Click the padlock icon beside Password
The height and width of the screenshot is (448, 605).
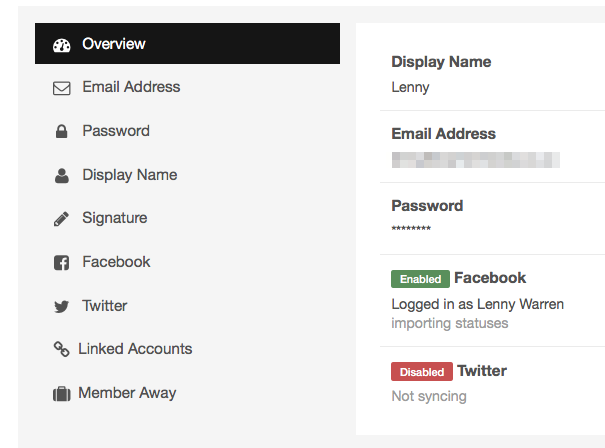pyautogui.click(x=61, y=132)
